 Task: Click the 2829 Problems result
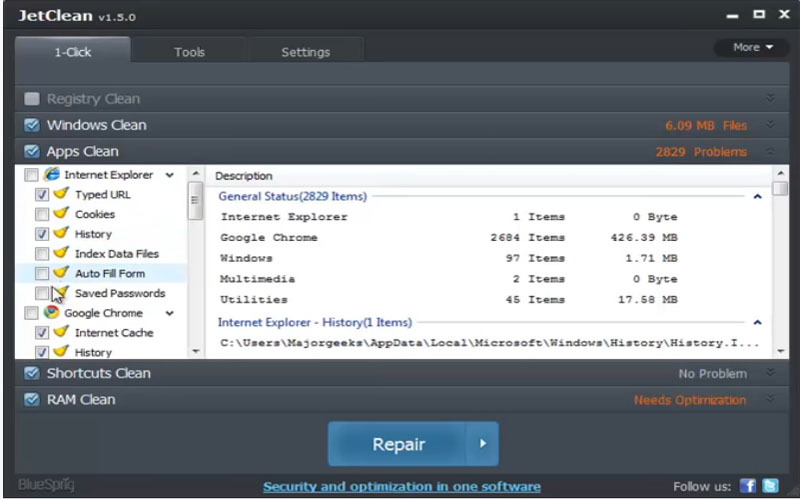702,152
